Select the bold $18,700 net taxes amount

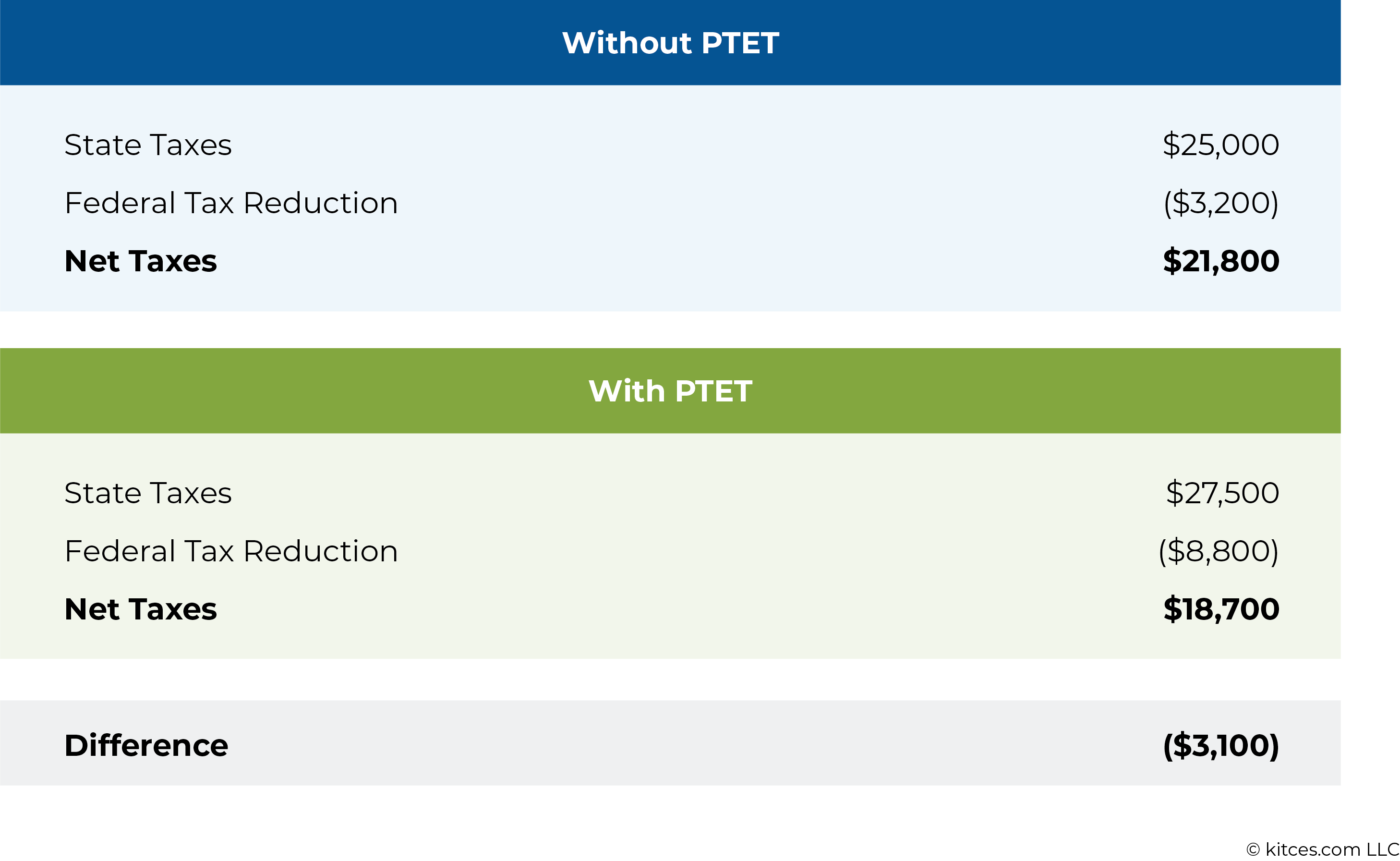[x=1221, y=609]
